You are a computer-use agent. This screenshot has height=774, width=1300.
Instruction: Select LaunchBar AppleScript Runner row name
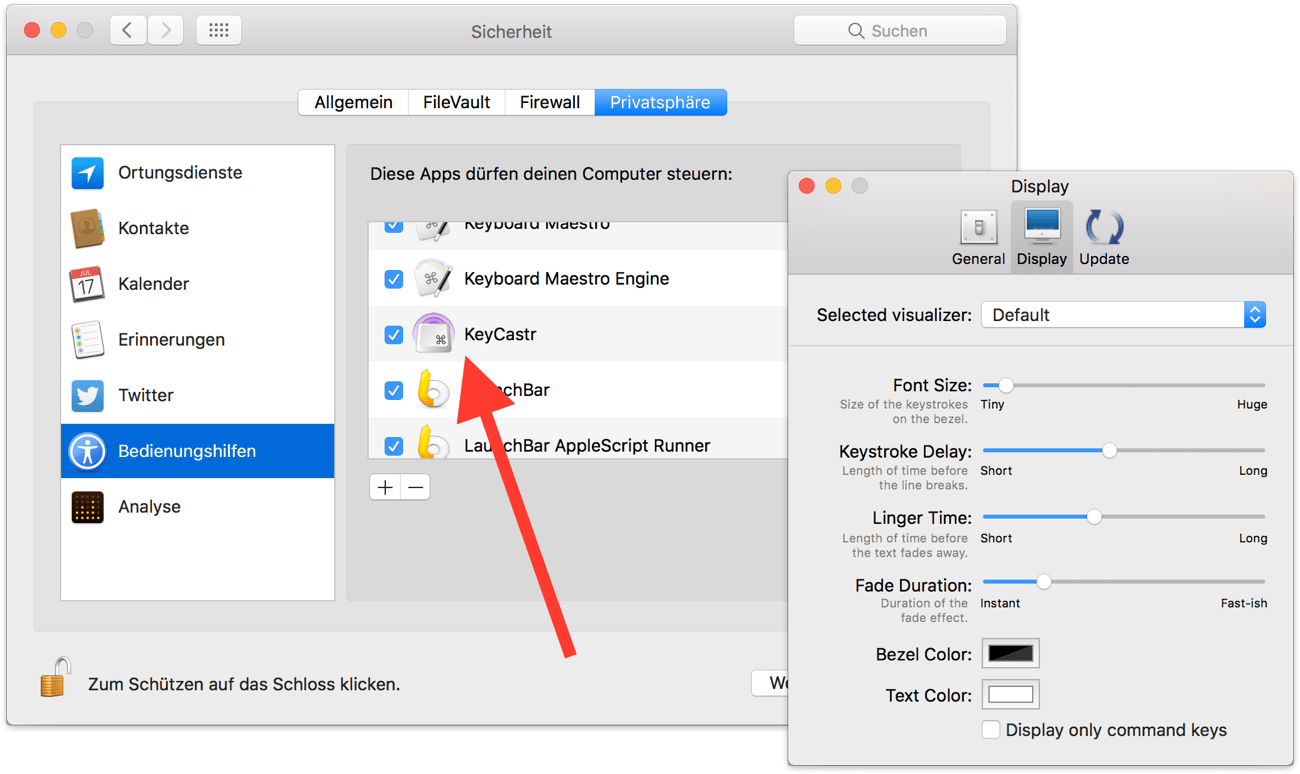pos(587,446)
